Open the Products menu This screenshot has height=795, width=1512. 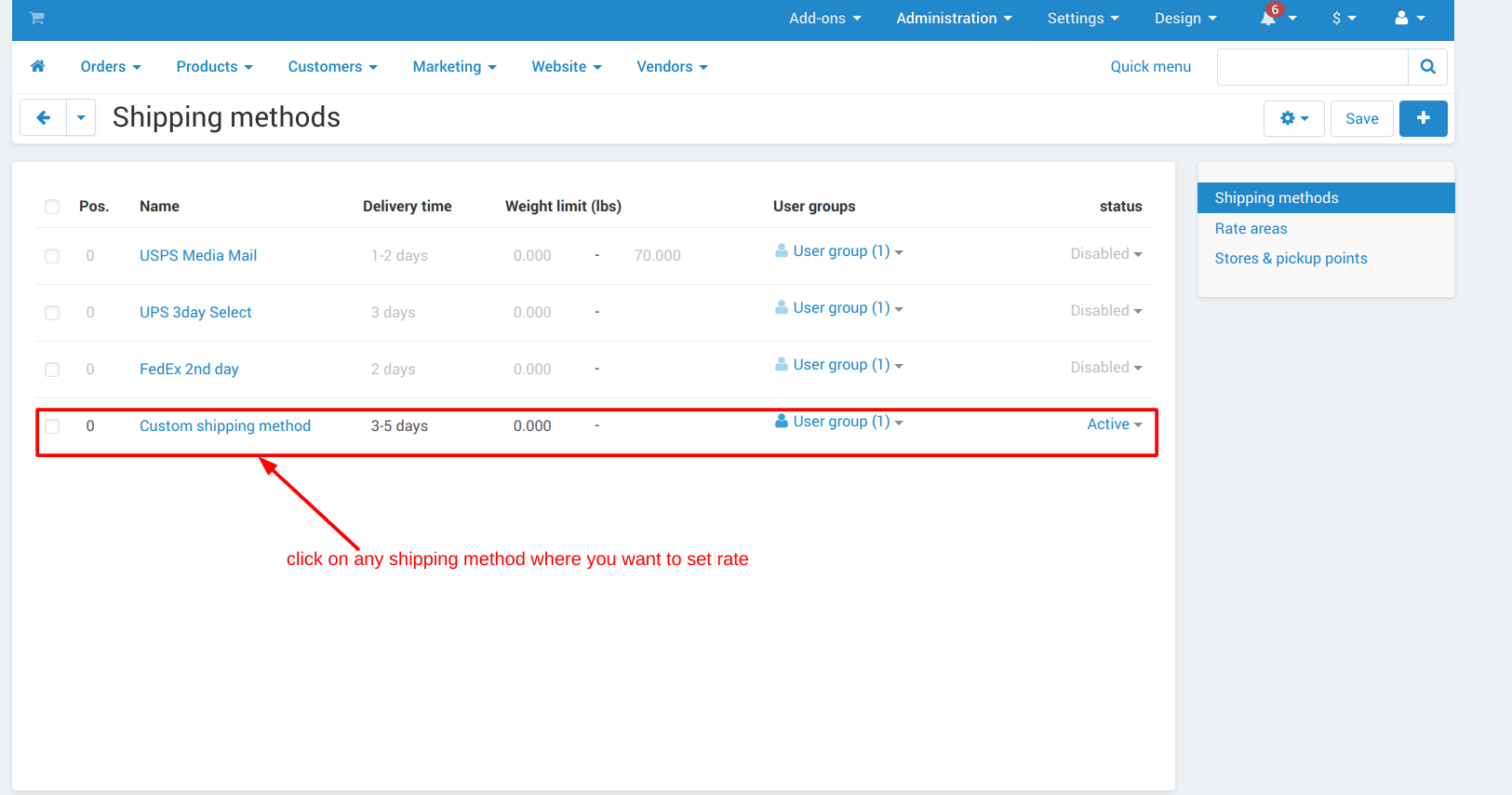214,67
